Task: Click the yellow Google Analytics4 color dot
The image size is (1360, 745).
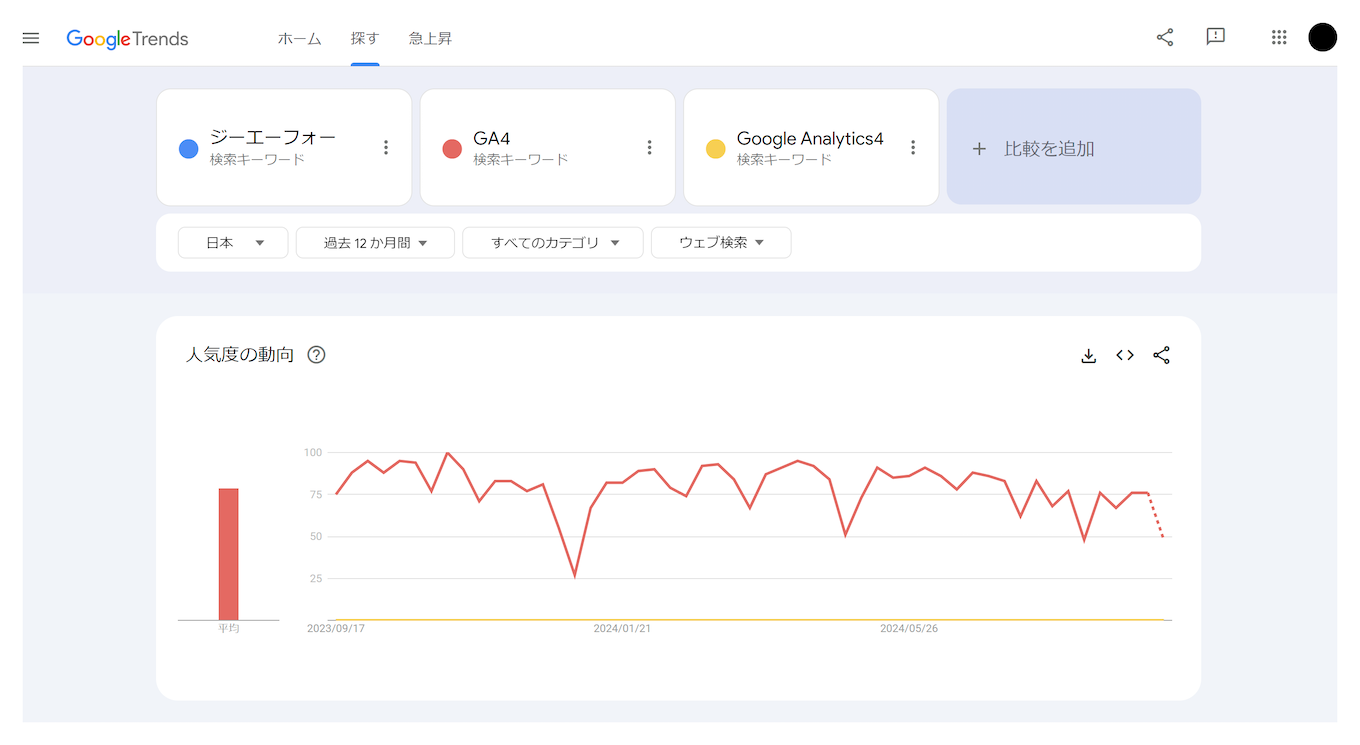Action: [715, 149]
